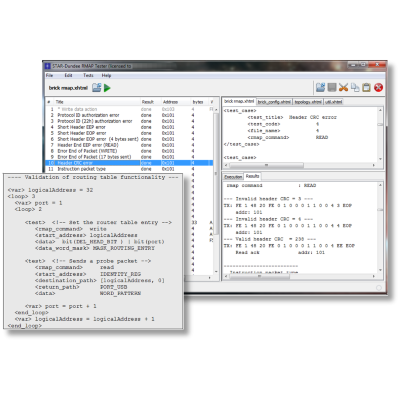The image size is (400, 400).
Task: Open script file icon beside brick rmap.xhtml
Action: (x=96, y=88)
